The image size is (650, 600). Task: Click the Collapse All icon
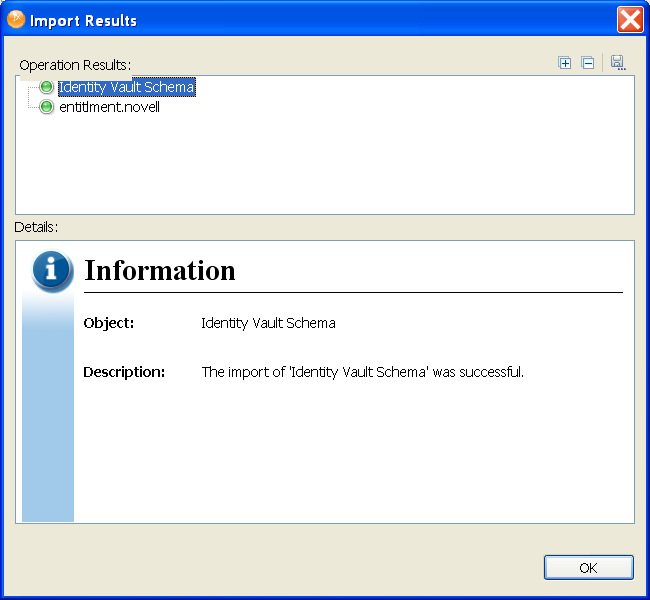(587, 63)
